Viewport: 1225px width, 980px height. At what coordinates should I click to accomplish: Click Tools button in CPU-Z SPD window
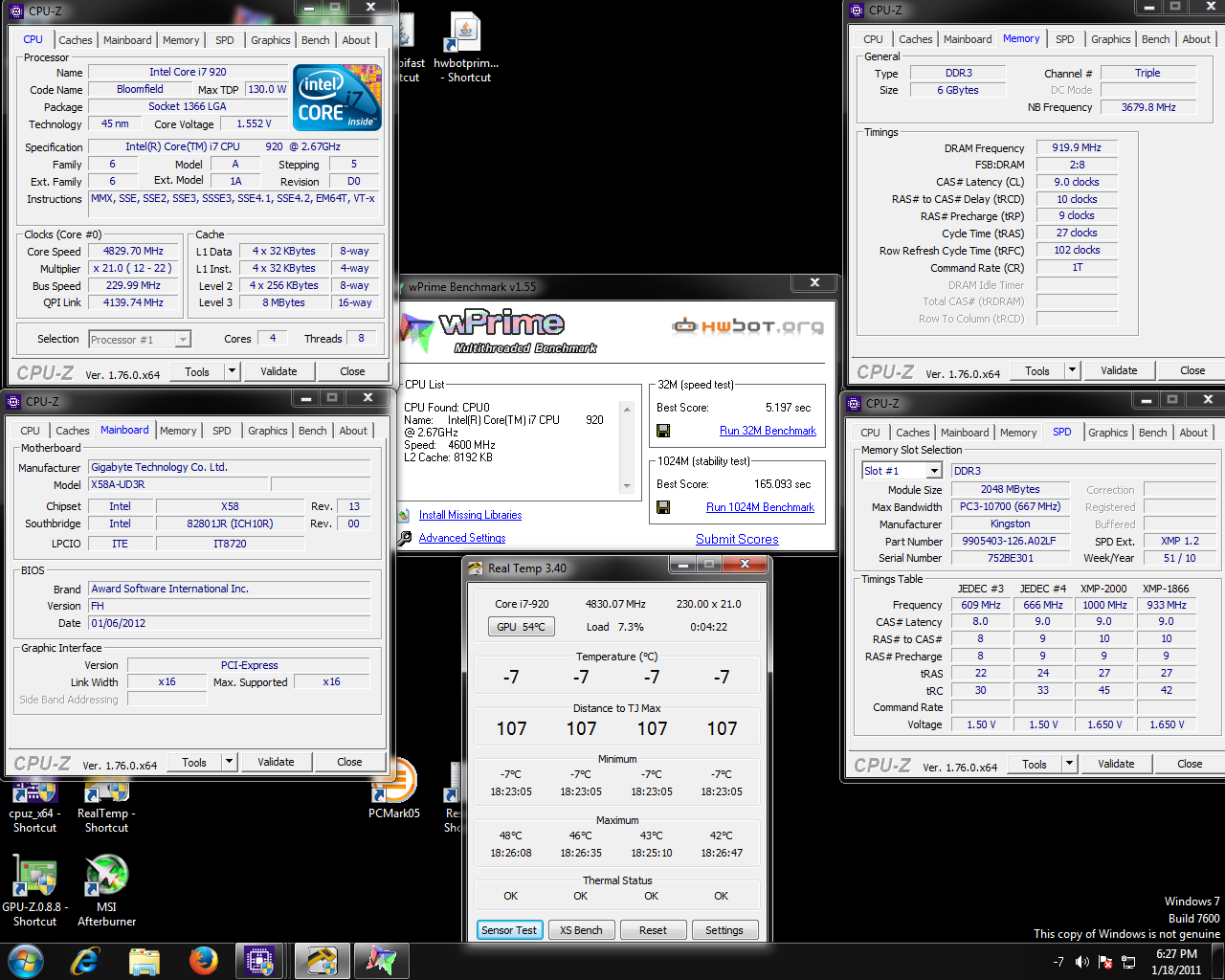click(x=1034, y=764)
